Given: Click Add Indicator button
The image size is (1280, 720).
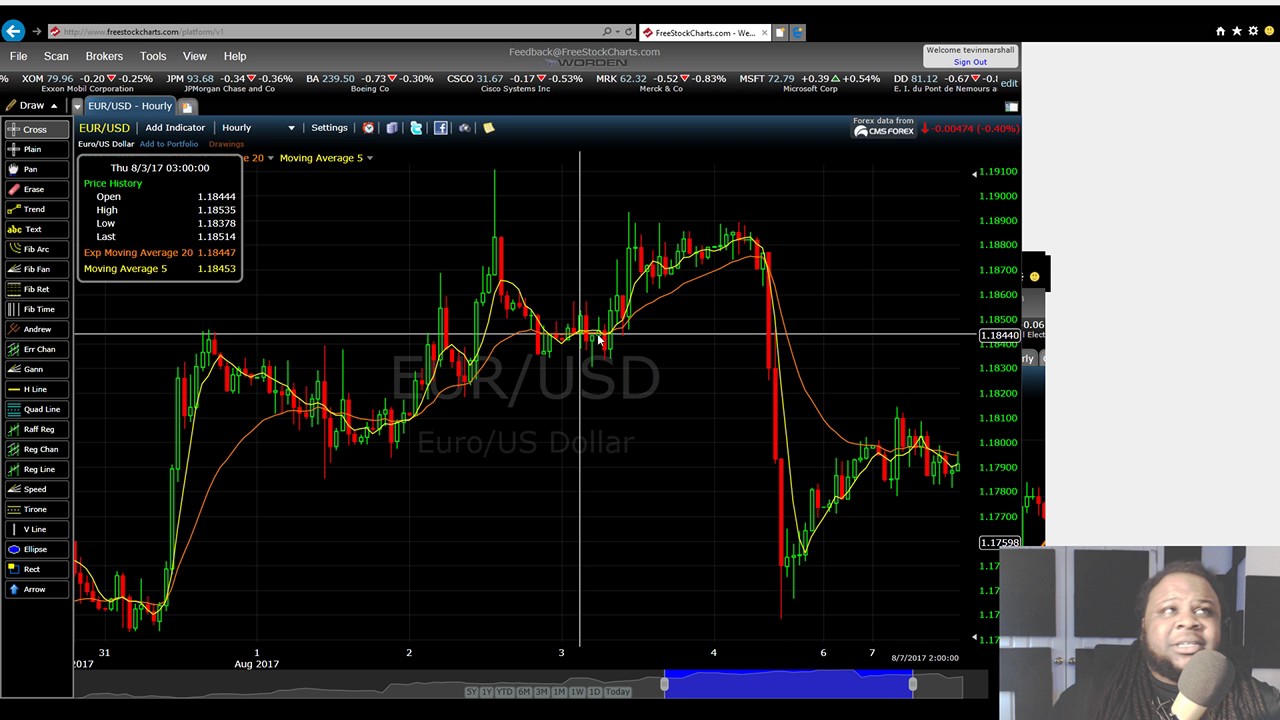Looking at the screenshot, I should click(x=175, y=128).
